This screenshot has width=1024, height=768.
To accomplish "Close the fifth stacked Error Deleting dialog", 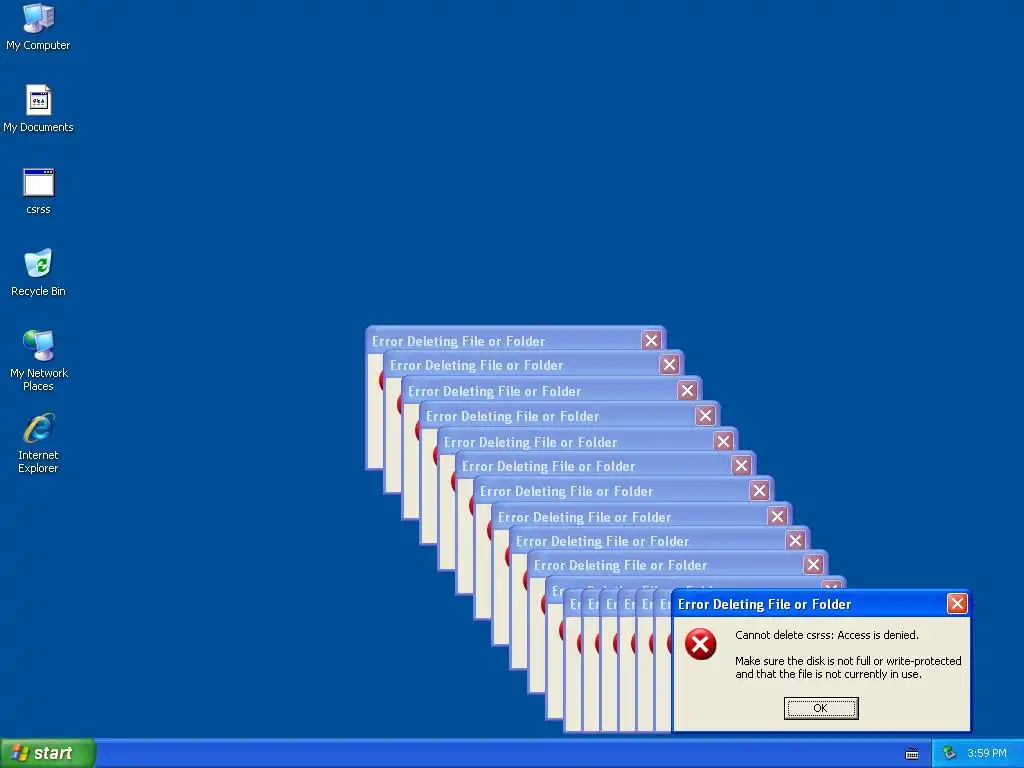I will point(723,441).
